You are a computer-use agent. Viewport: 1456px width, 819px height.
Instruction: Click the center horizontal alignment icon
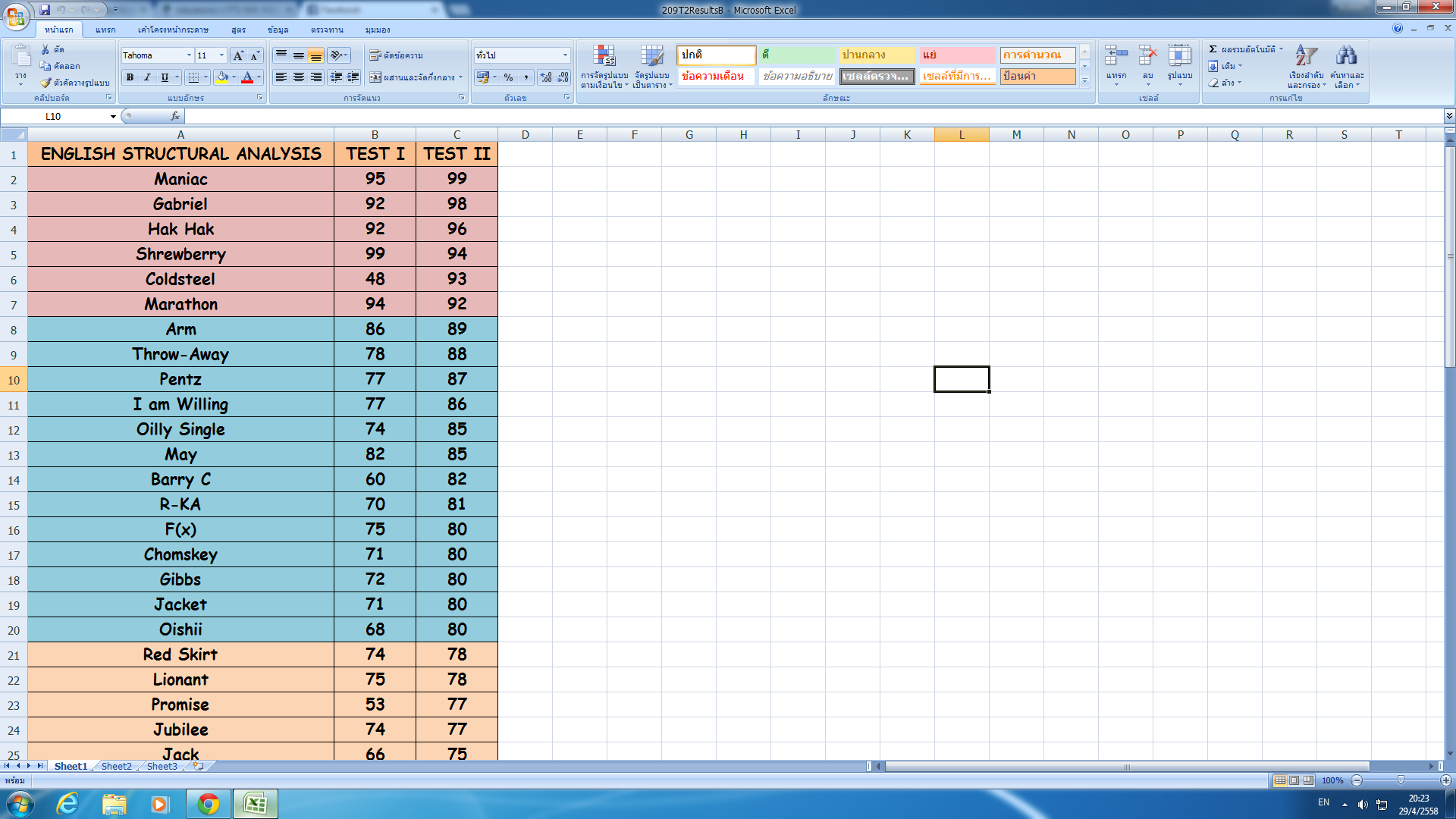click(299, 77)
